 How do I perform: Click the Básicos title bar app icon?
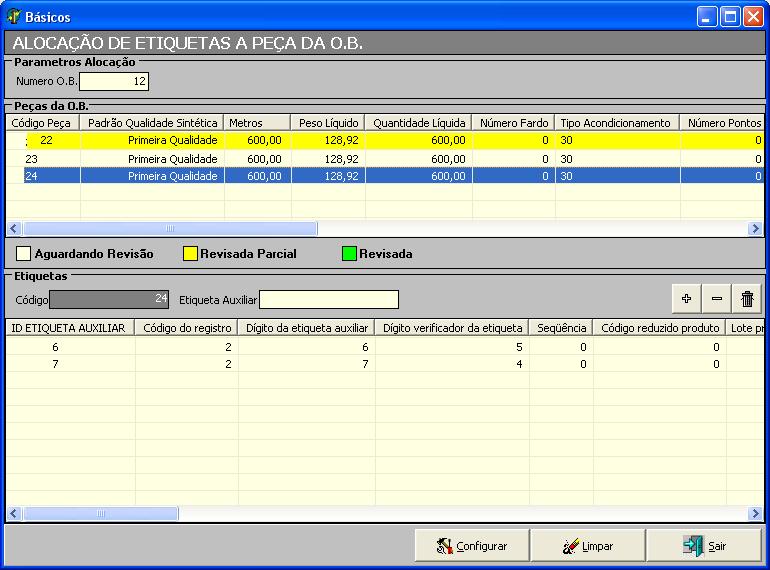14,17
